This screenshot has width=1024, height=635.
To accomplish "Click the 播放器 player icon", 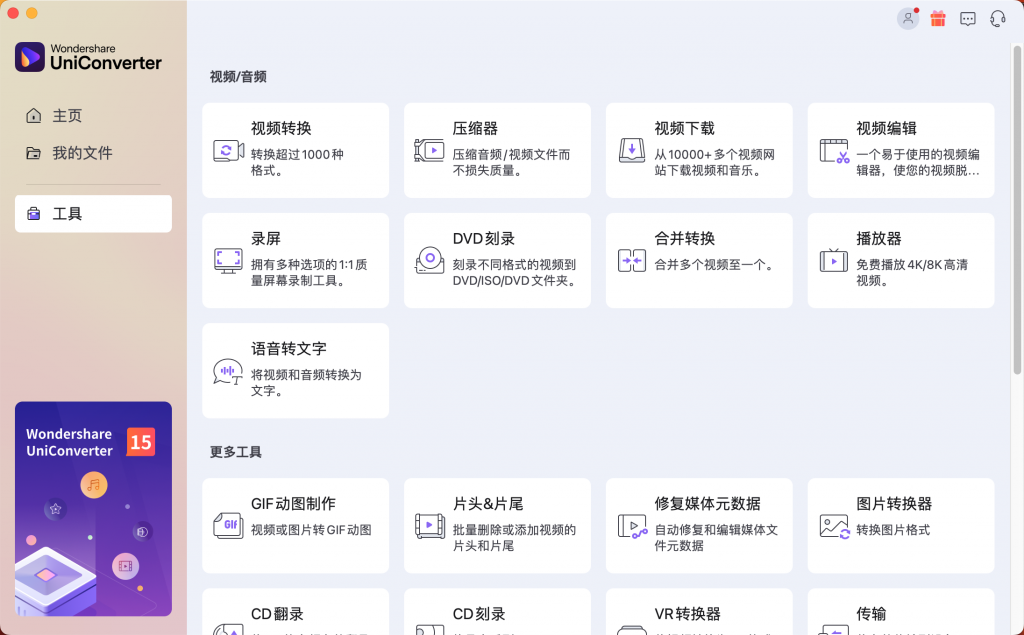I will click(834, 260).
